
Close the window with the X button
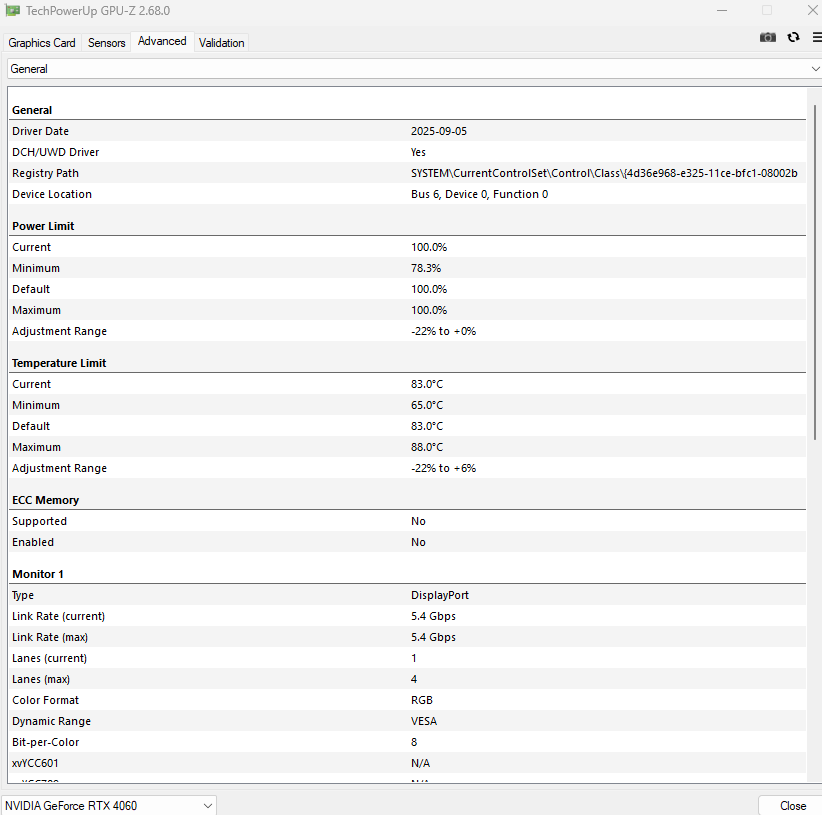pos(813,10)
